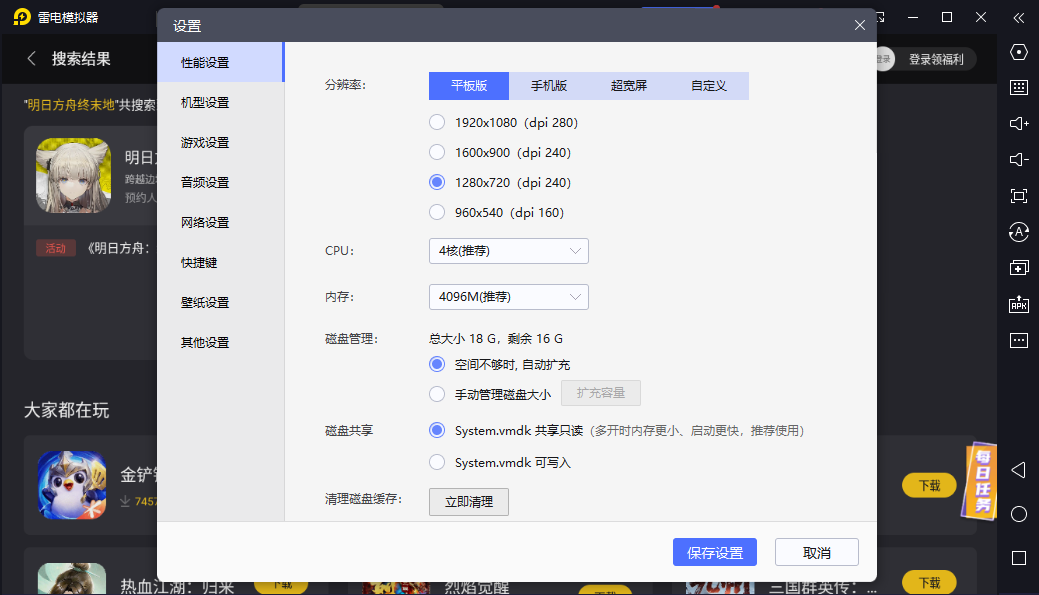Select System.vmdk writable option

pos(437,462)
